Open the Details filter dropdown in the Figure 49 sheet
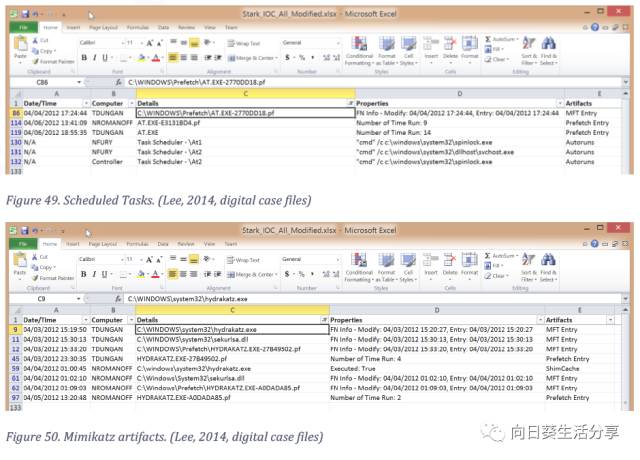This screenshot has height=460, width=640. 351,103
